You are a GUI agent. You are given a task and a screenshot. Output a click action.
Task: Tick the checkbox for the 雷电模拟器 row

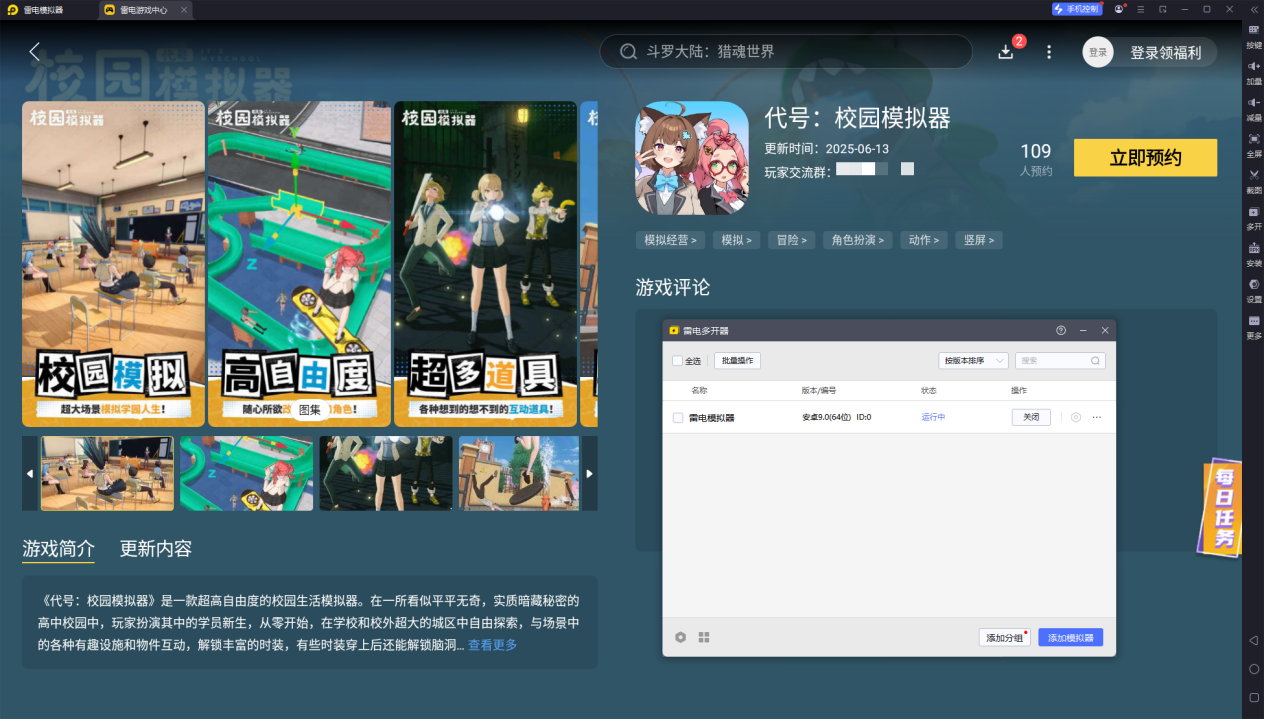click(678, 417)
